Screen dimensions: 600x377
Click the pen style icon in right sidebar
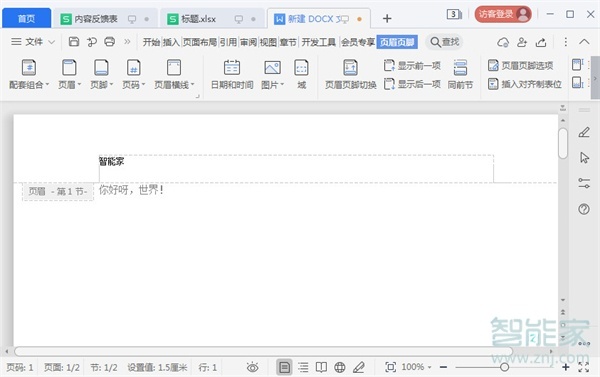coord(584,132)
